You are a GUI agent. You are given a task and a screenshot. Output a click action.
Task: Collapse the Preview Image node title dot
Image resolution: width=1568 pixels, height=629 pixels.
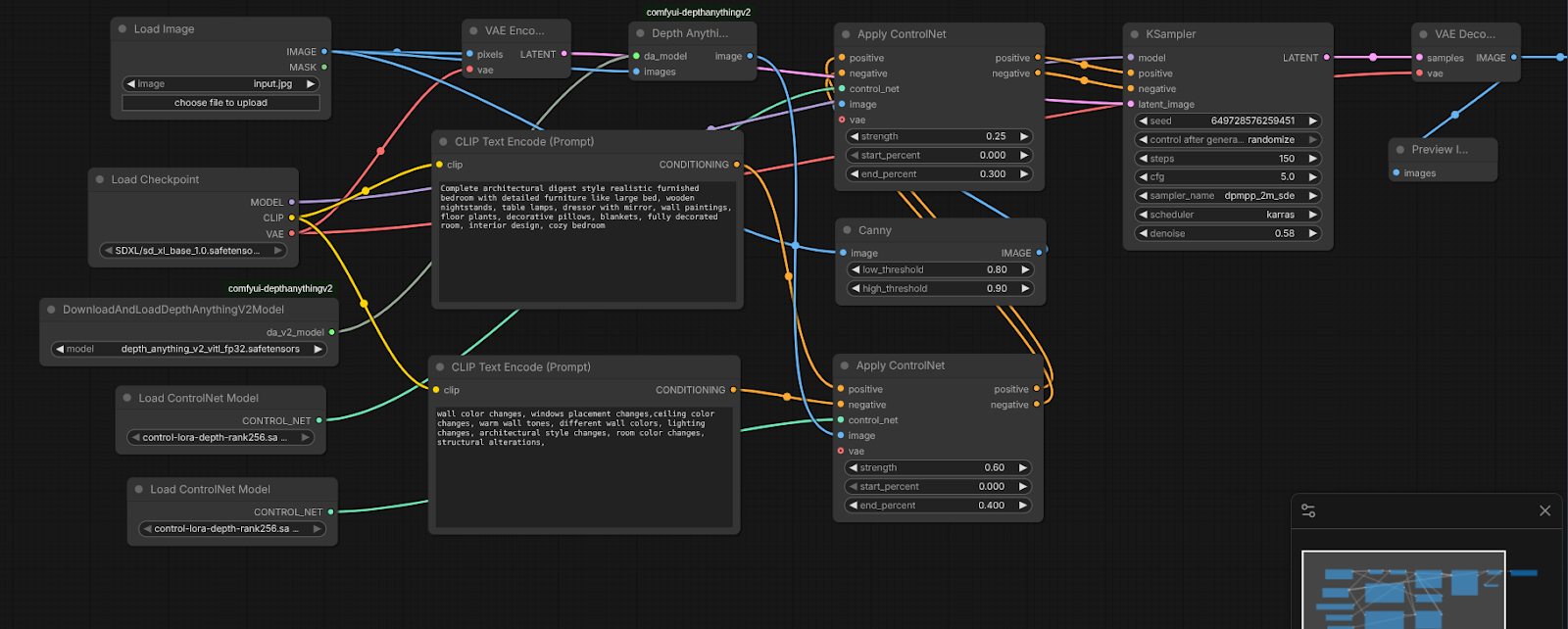click(1400, 150)
